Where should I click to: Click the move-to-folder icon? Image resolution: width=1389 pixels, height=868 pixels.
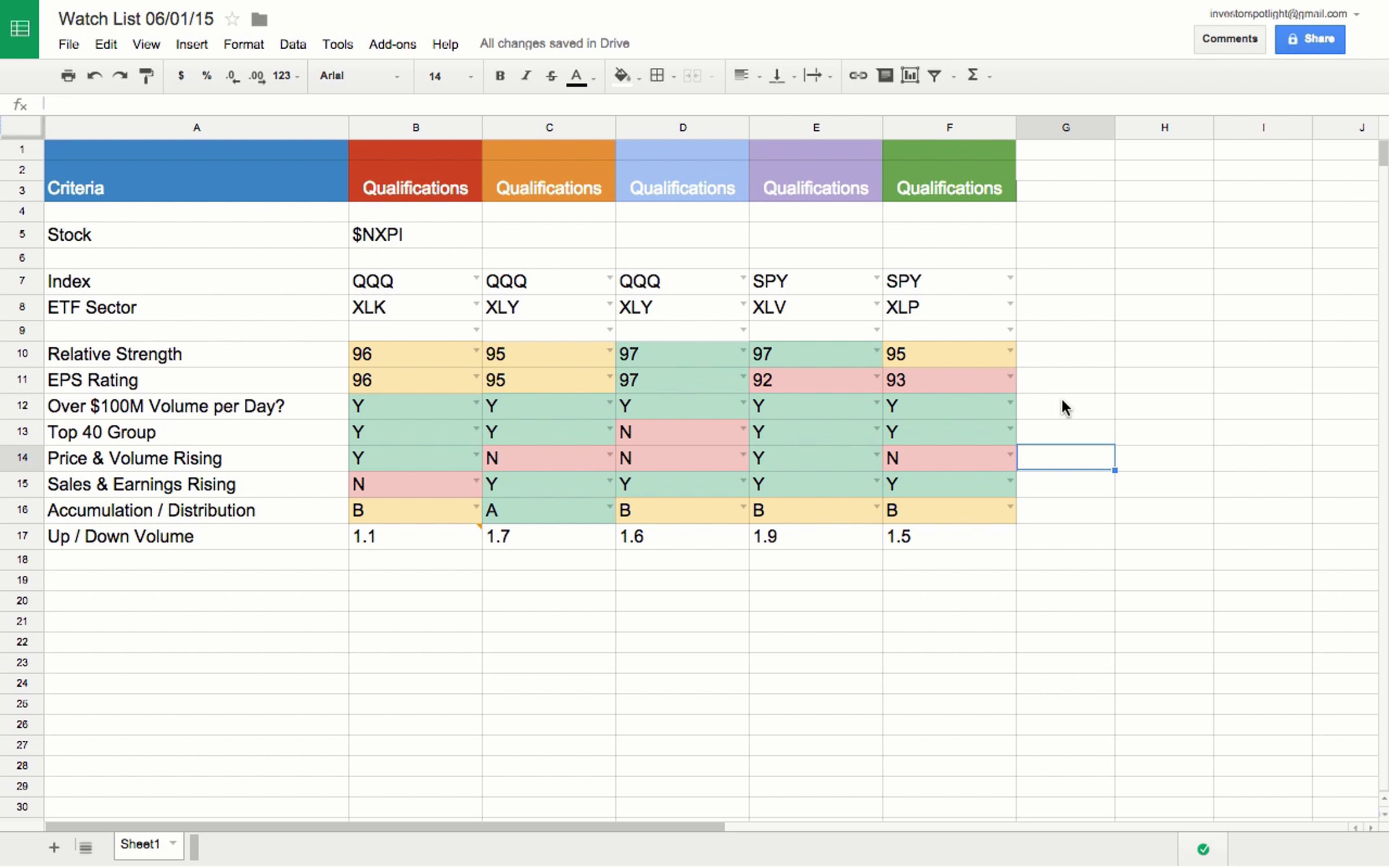(x=259, y=20)
